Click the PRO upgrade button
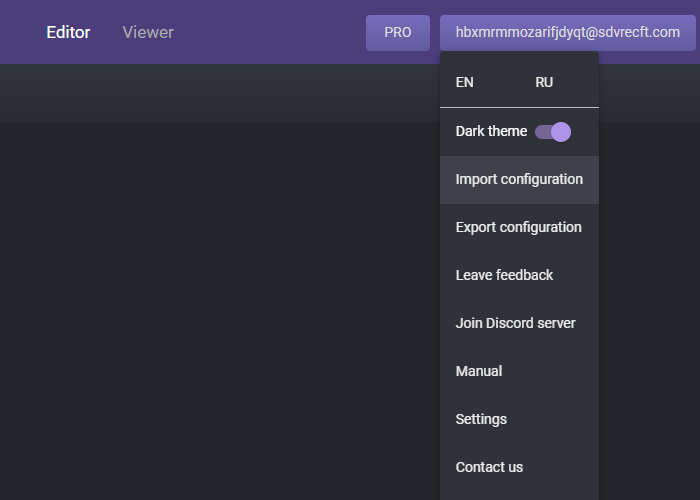700x500 pixels. pos(398,33)
